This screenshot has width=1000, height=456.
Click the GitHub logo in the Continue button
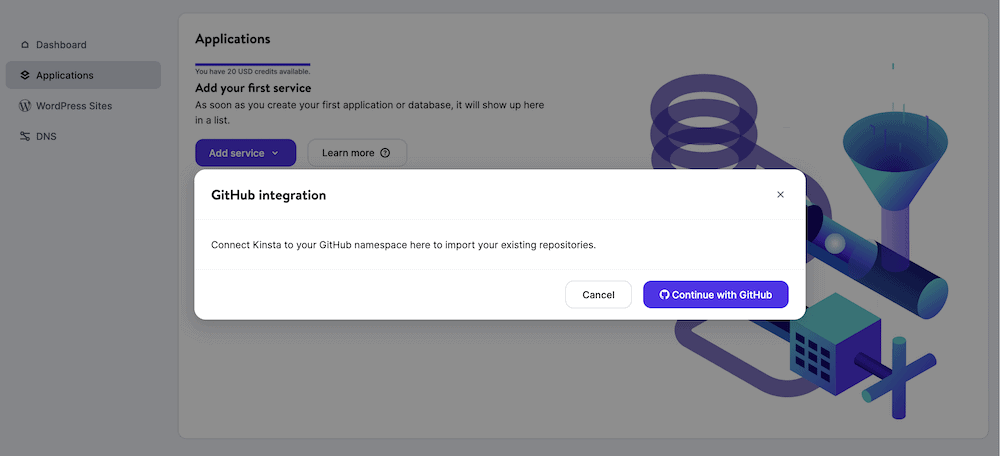point(664,295)
